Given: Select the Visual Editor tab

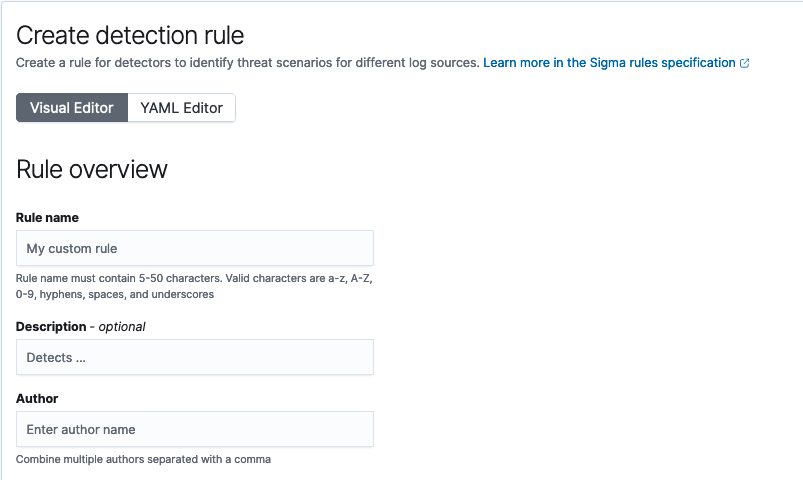Looking at the screenshot, I should click(72, 108).
